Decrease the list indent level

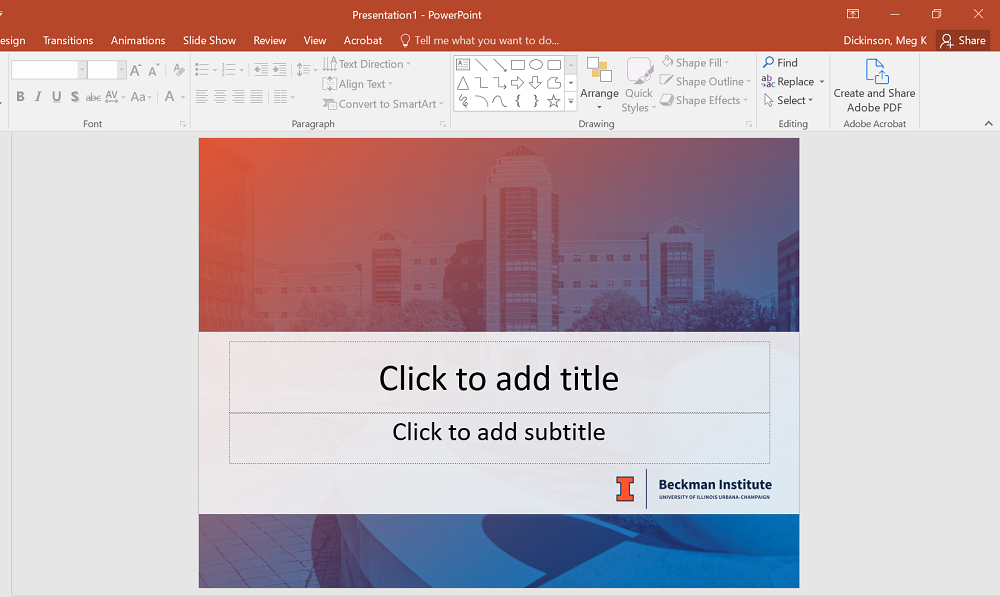tap(261, 70)
